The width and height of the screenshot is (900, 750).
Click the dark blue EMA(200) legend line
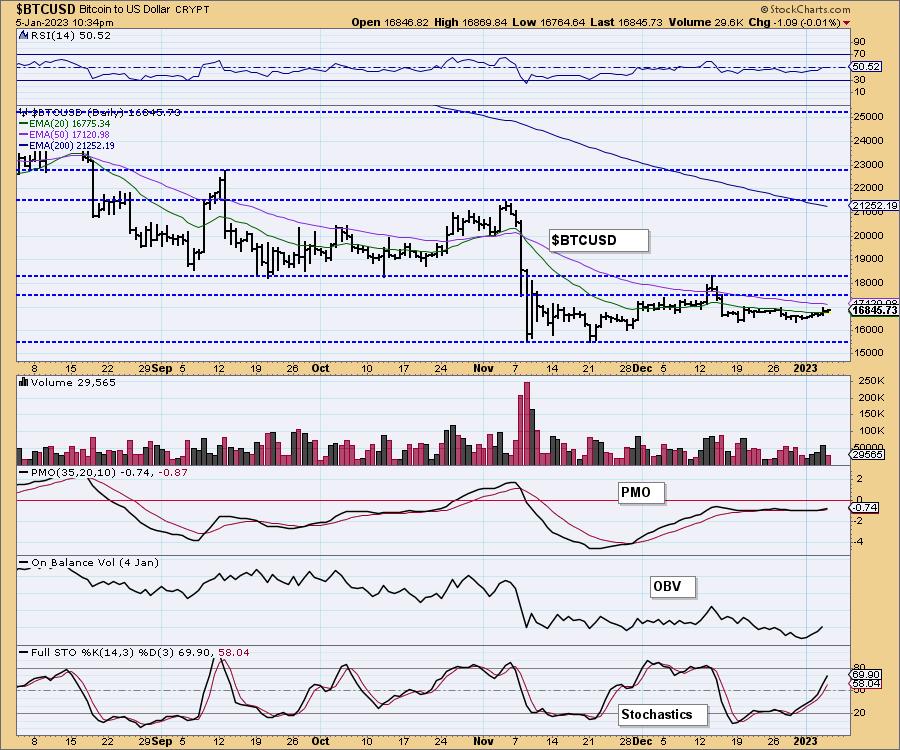[24, 146]
